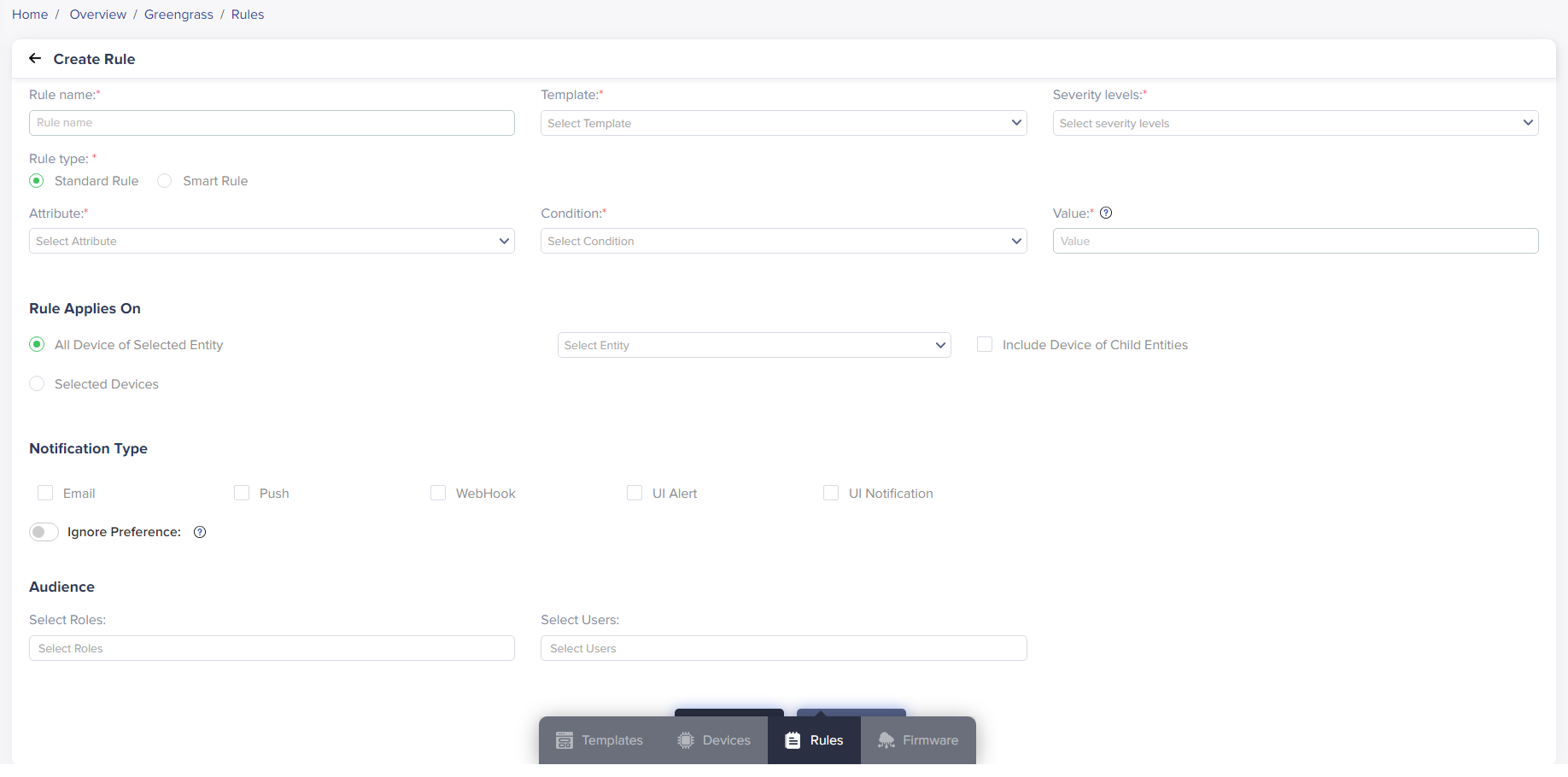
Task: Select the Smart Rule radio button
Action: (x=164, y=180)
